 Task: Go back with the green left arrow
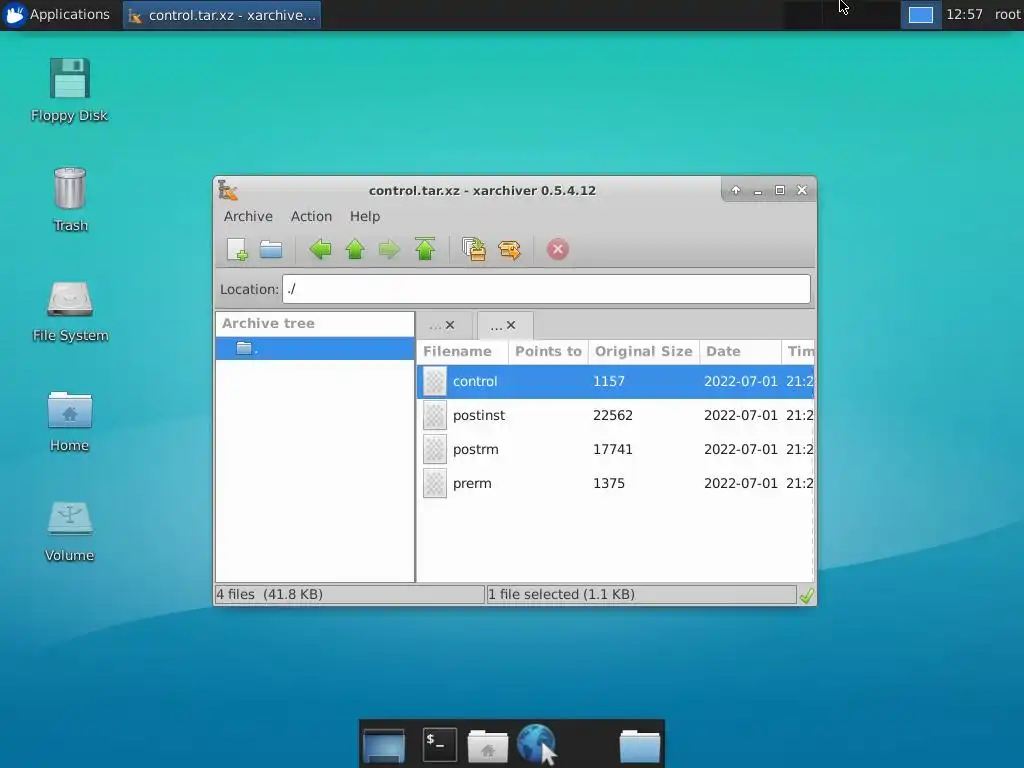tap(320, 249)
